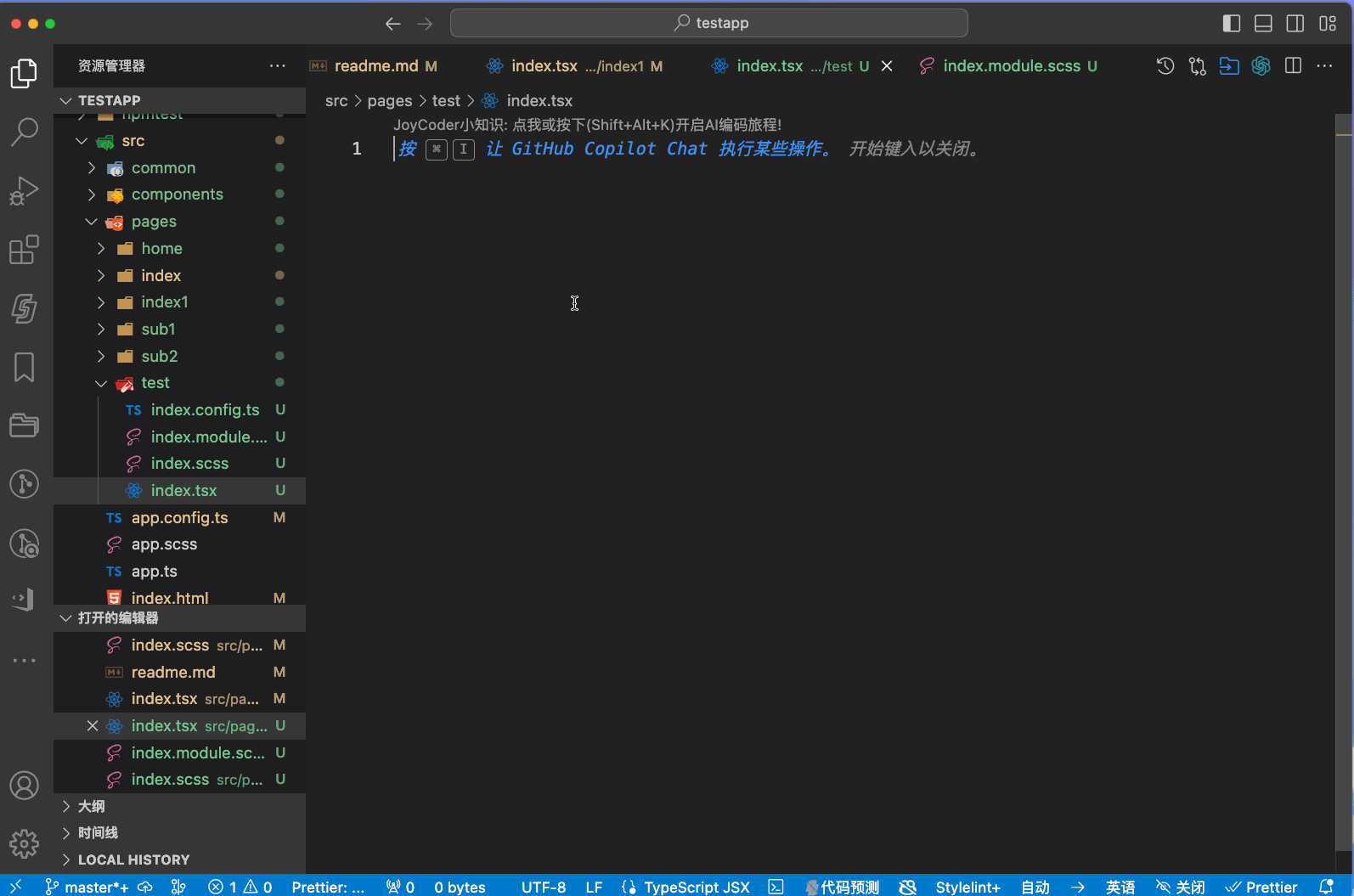
Task: Change end of line sequence LF
Action: 594,887
